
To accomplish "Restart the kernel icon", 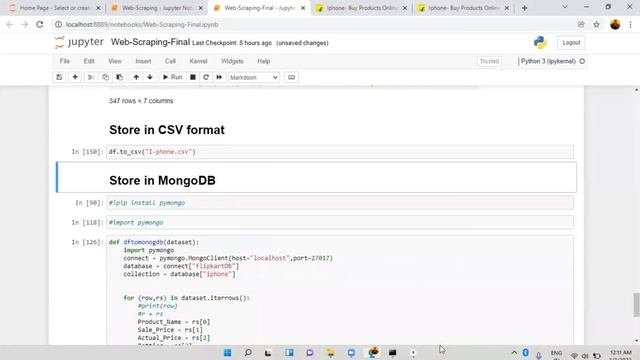I will click(206, 77).
